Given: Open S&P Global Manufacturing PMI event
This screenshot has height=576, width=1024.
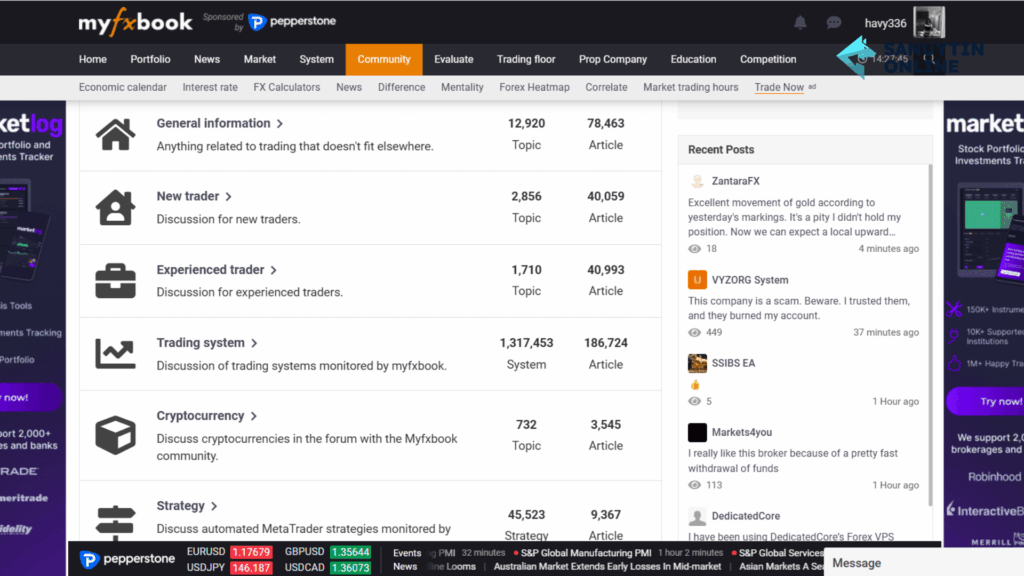Looking at the screenshot, I should pos(586,553).
